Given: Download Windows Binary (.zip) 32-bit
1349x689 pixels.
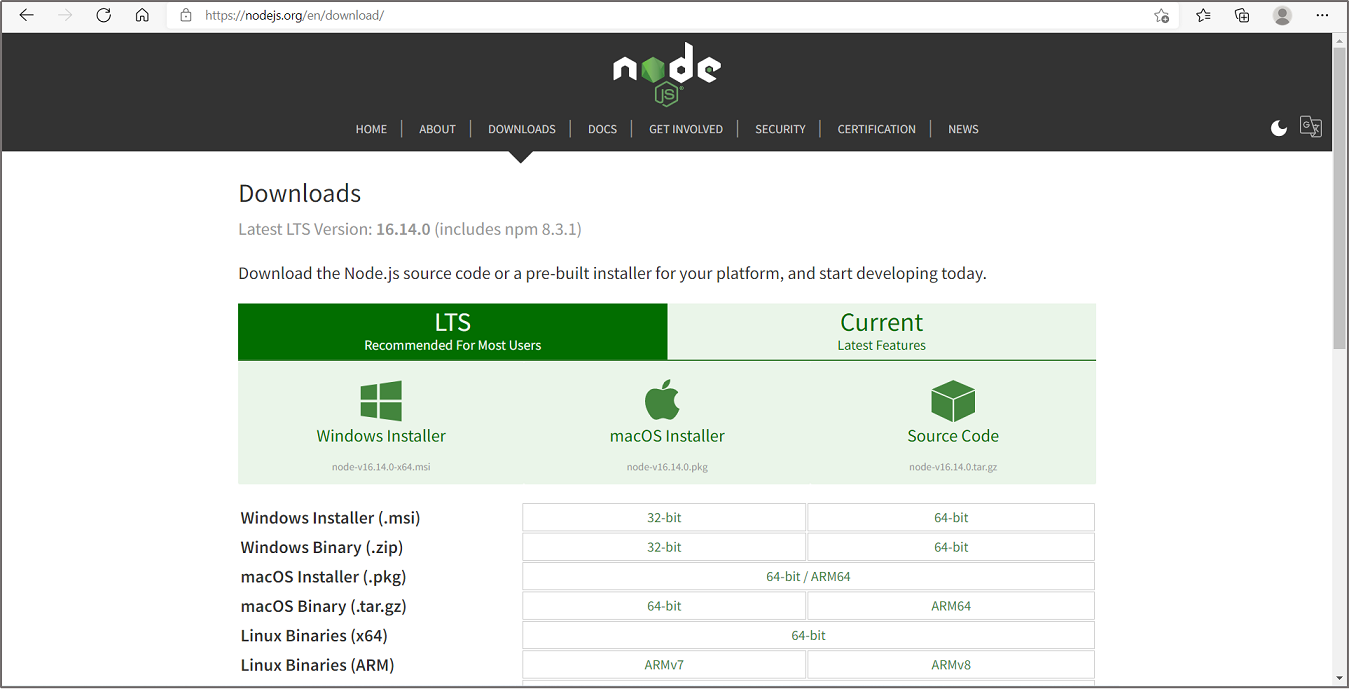Looking at the screenshot, I should 664,547.
